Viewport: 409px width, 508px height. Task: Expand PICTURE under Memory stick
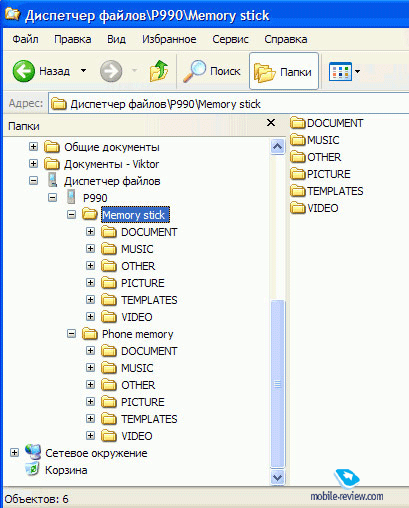(90, 282)
